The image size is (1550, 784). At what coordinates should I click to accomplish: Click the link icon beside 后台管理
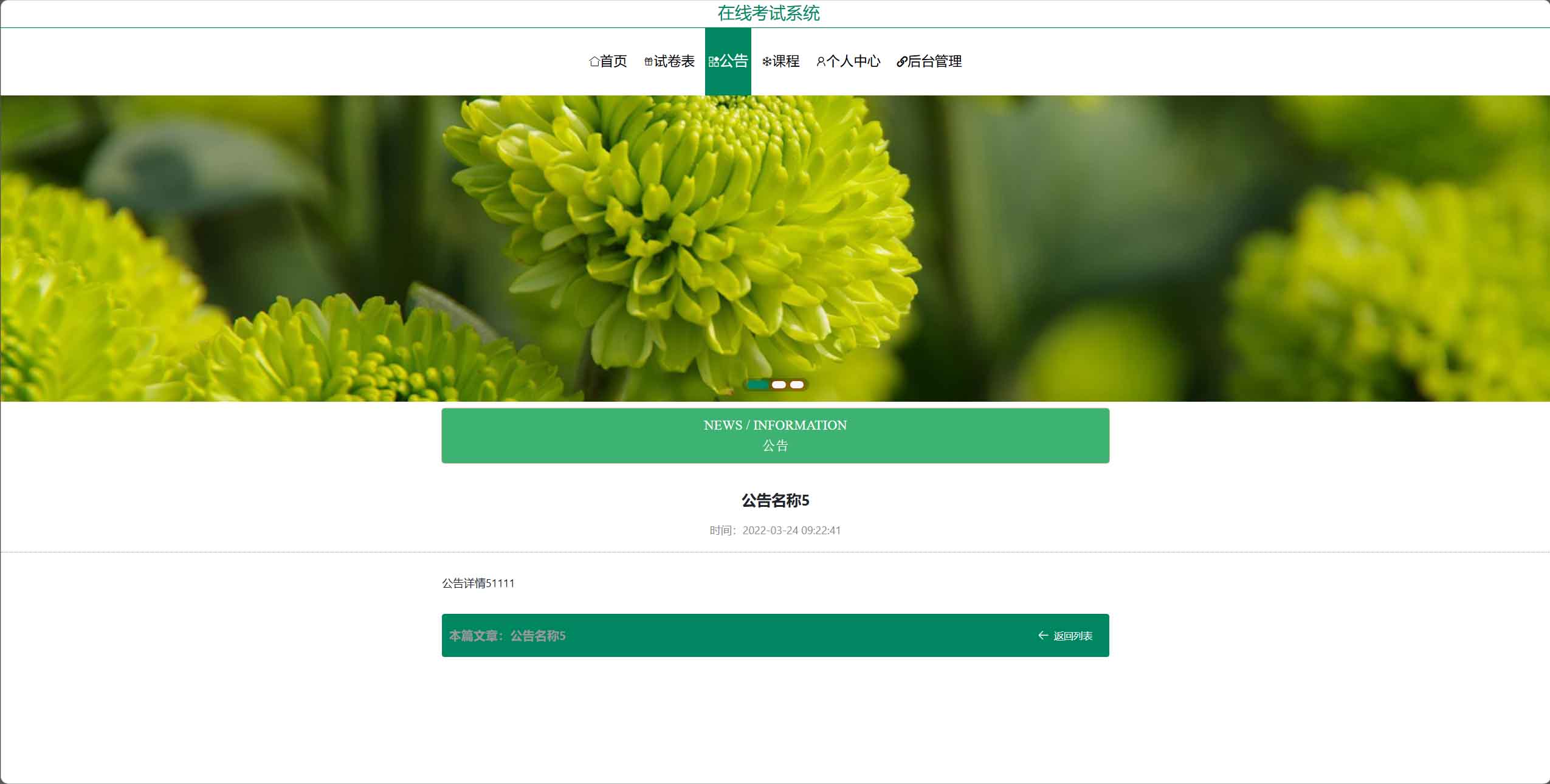coord(902,61)
